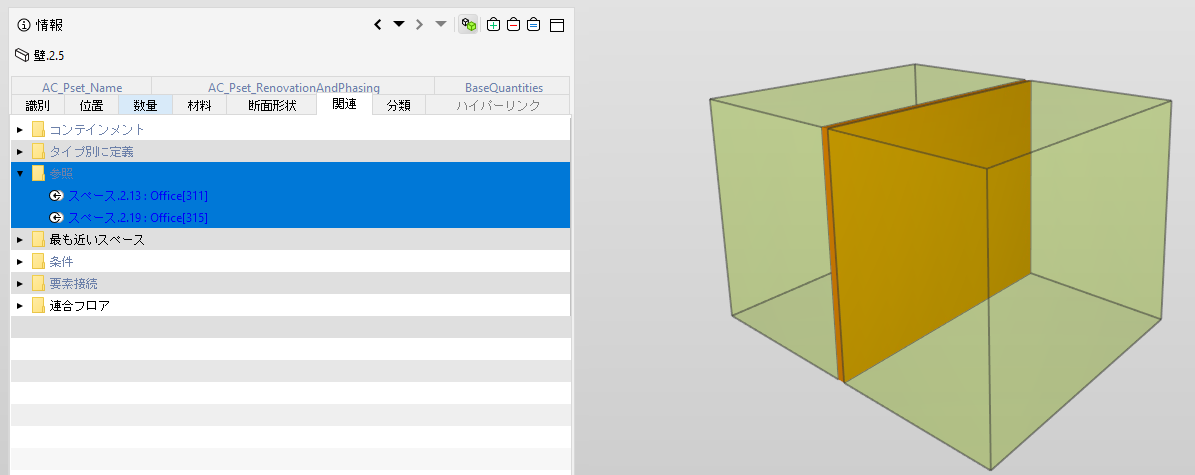Expand the タイプ別に定義 folder arrow
1195x475 pixels.
(x=20, y=152)
